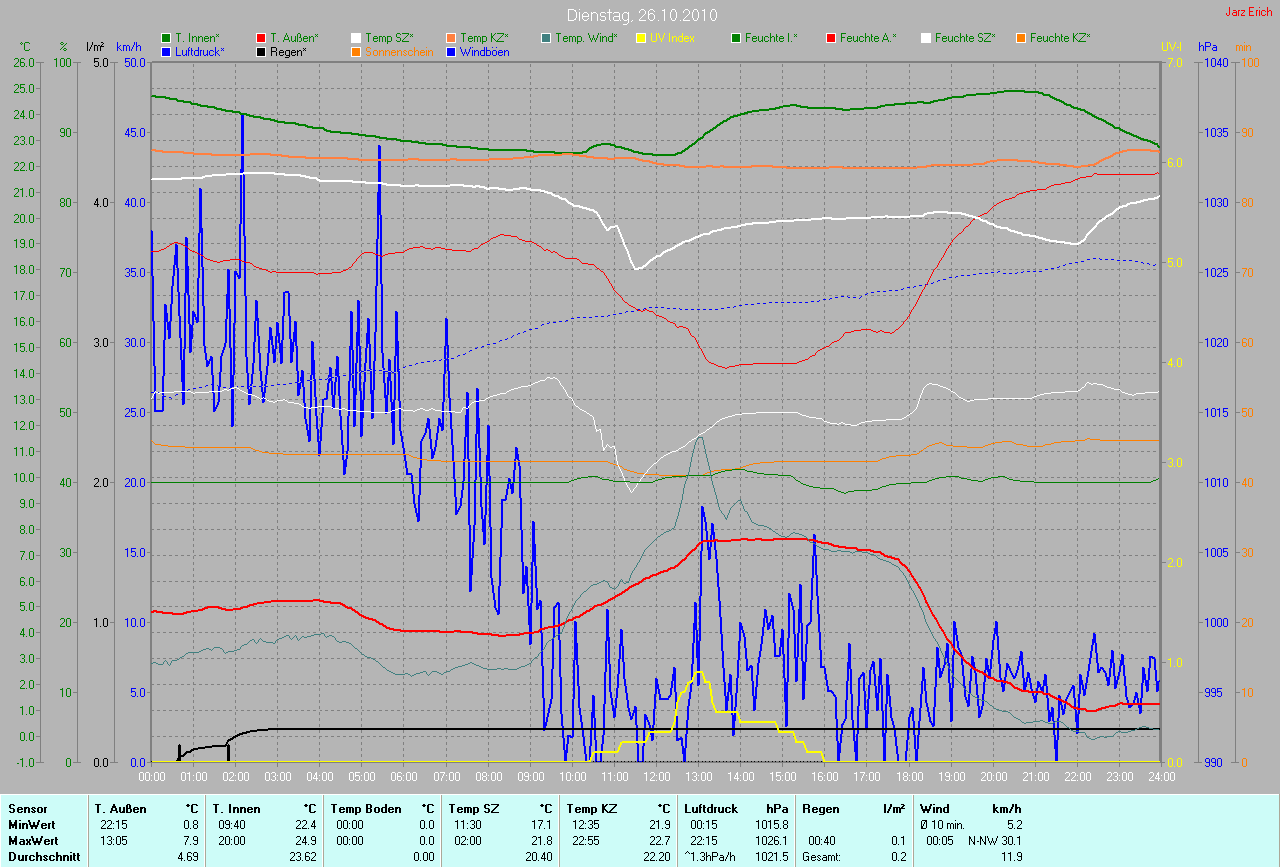1280x867 pixels.
Task: Click the Temp SZ average value "20.40"
Action: [x=538, y=856]
